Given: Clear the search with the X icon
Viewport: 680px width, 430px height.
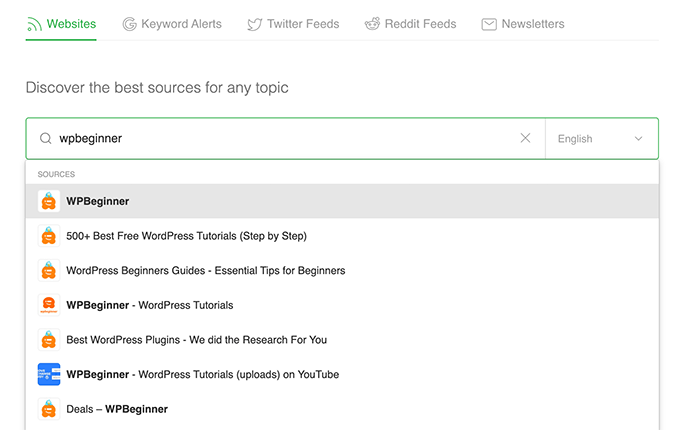Looking at the screenshot, I should pos(525,138).
